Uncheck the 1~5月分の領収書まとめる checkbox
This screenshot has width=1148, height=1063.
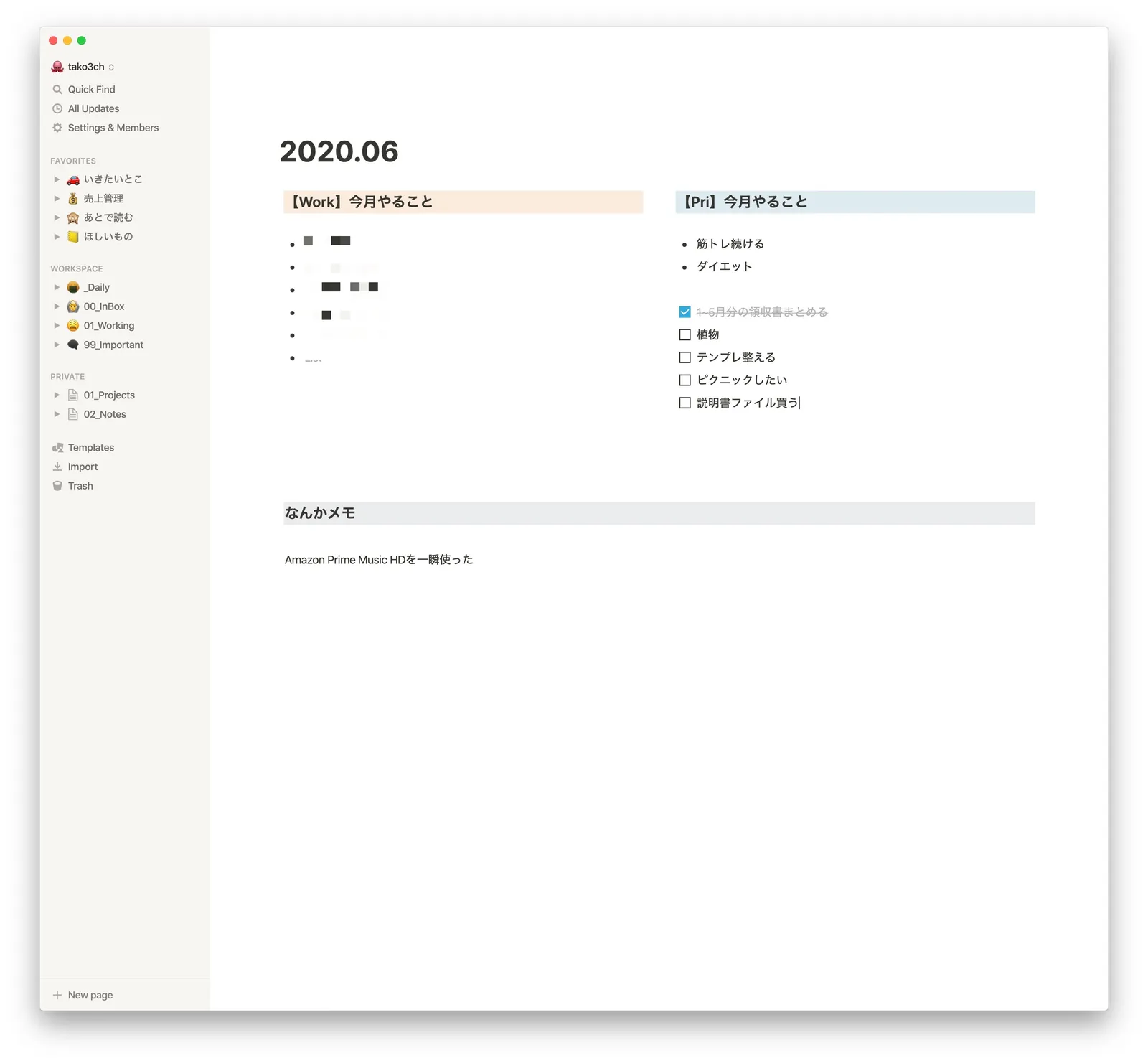click(684, 312)
